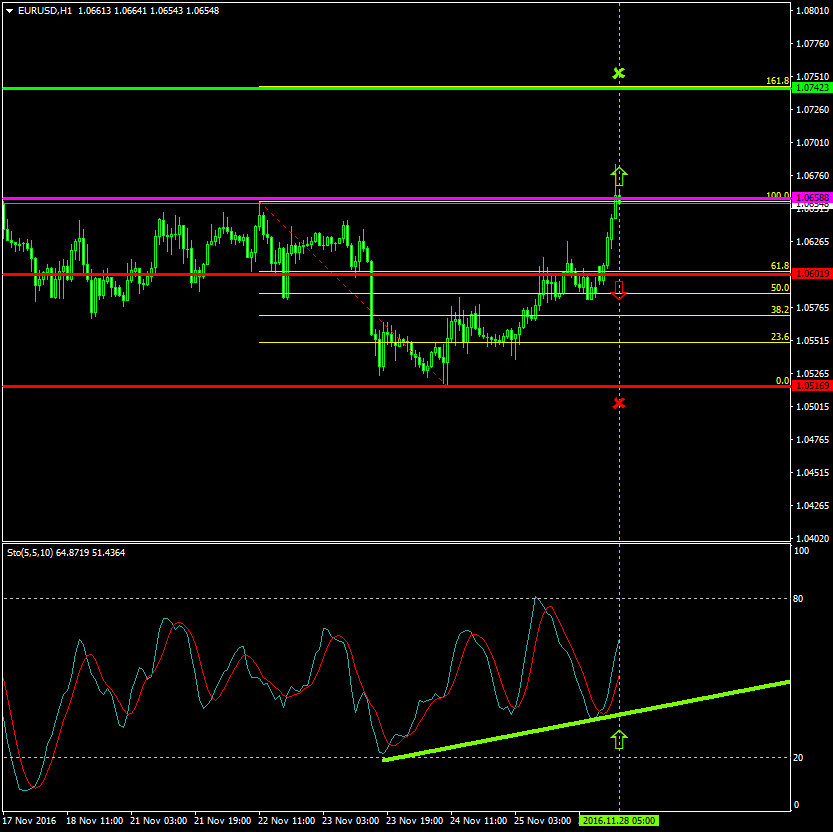The height and width of the screenshot is (832, 833).
Task: Select the red 1.06019 price label
Action: 810,273
